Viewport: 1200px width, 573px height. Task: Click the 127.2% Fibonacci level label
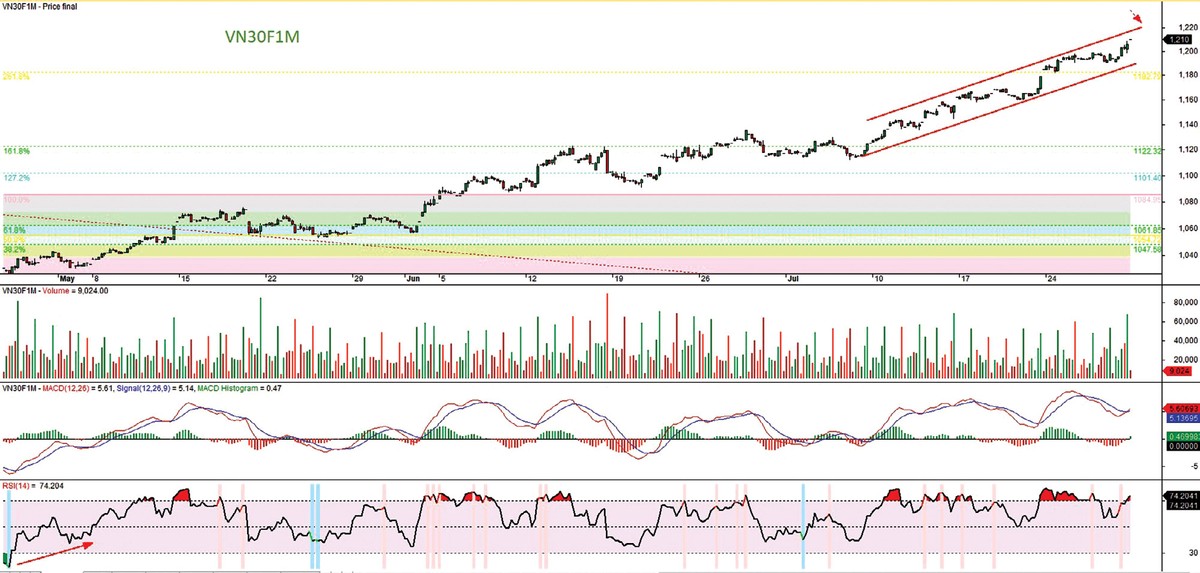click(x=17, y=177)
